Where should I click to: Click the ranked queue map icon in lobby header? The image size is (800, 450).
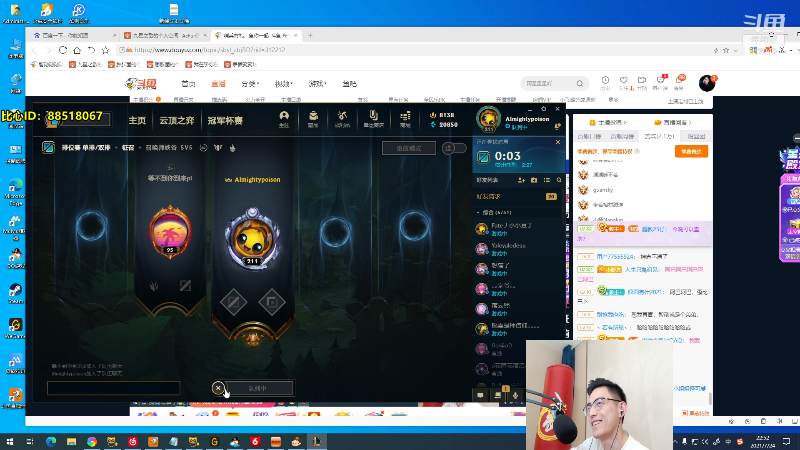(x=48, y=147)
